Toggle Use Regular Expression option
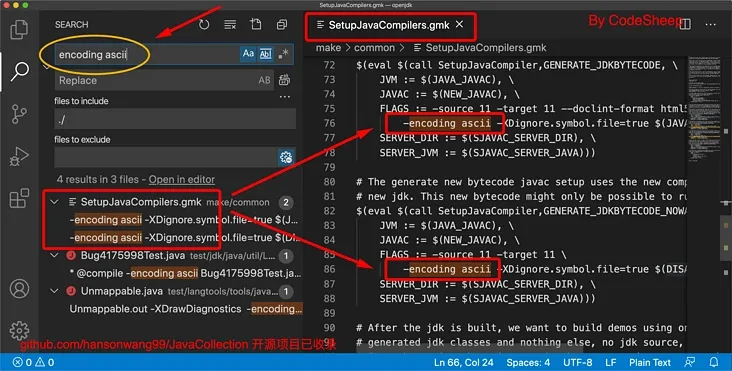This screenshot has height=371, width=732. point(283,54)
